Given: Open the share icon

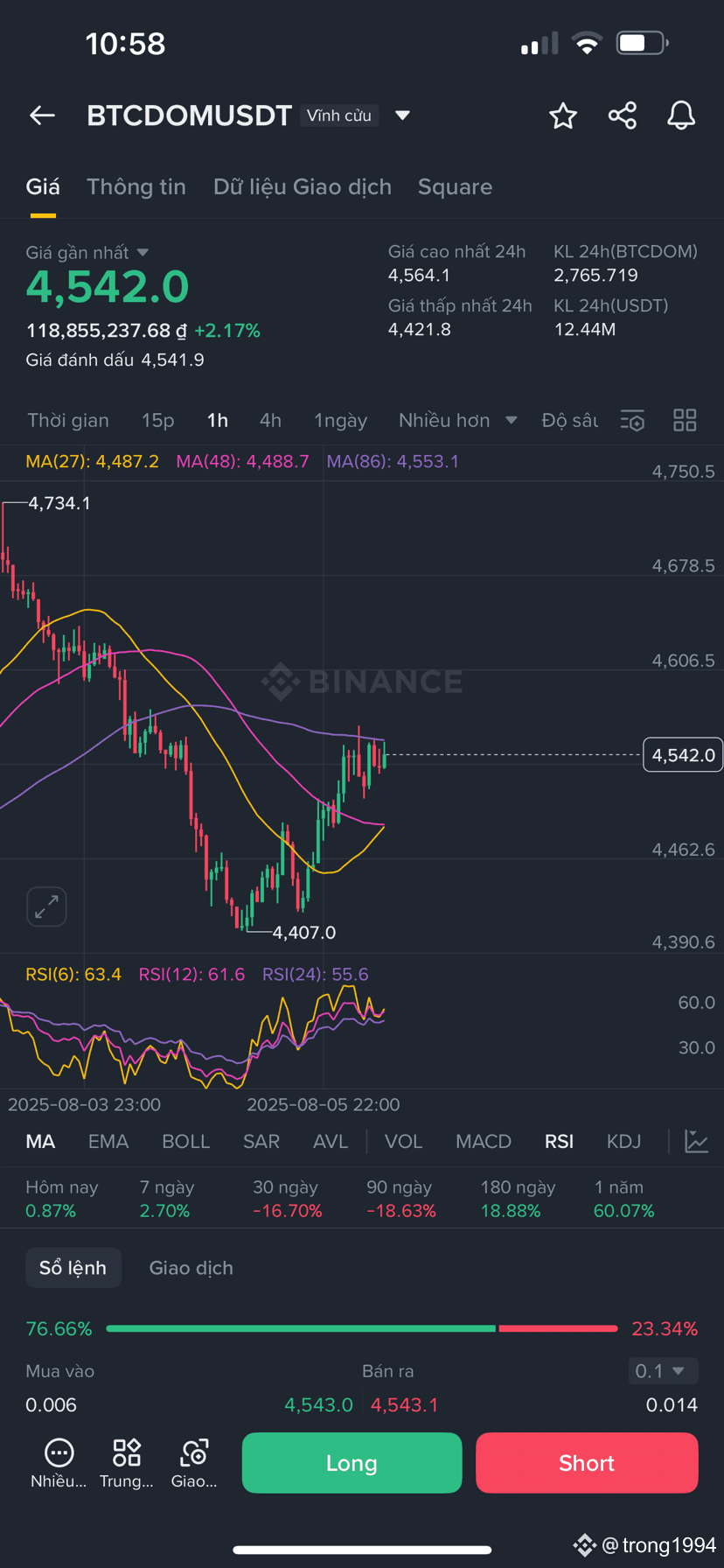Looking at the screenshot, I should (x=623, y=115).
